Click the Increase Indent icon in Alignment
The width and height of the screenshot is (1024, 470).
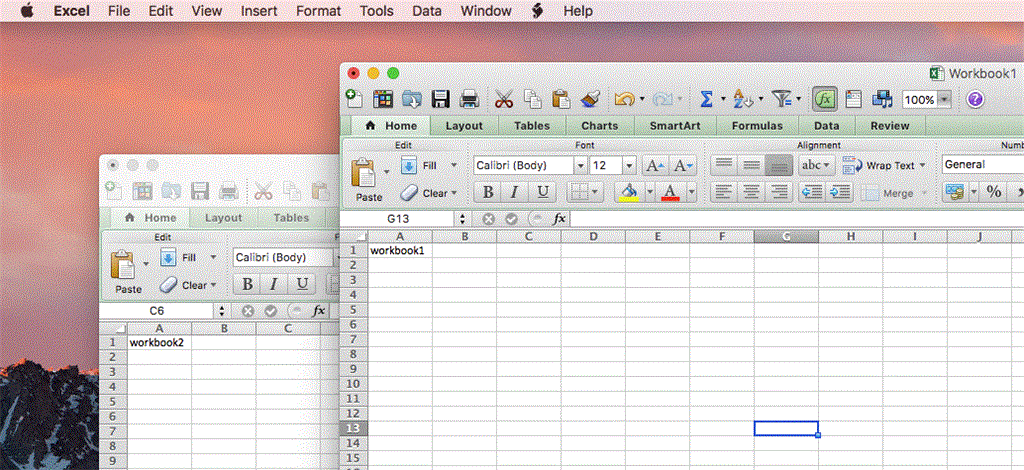840,193
